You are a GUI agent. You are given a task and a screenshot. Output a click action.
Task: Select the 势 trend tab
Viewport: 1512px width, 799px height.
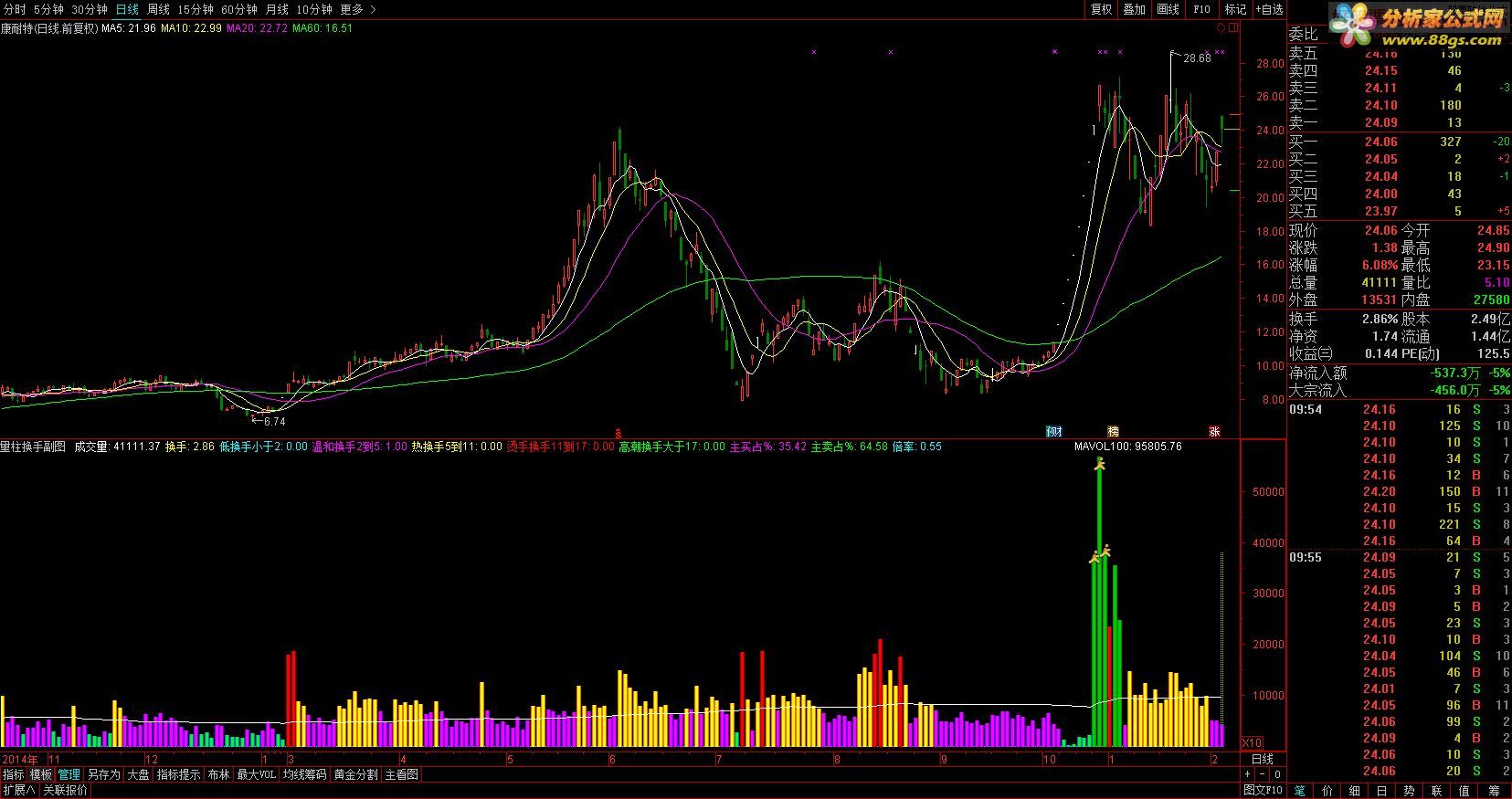[x=1410, y=791]
